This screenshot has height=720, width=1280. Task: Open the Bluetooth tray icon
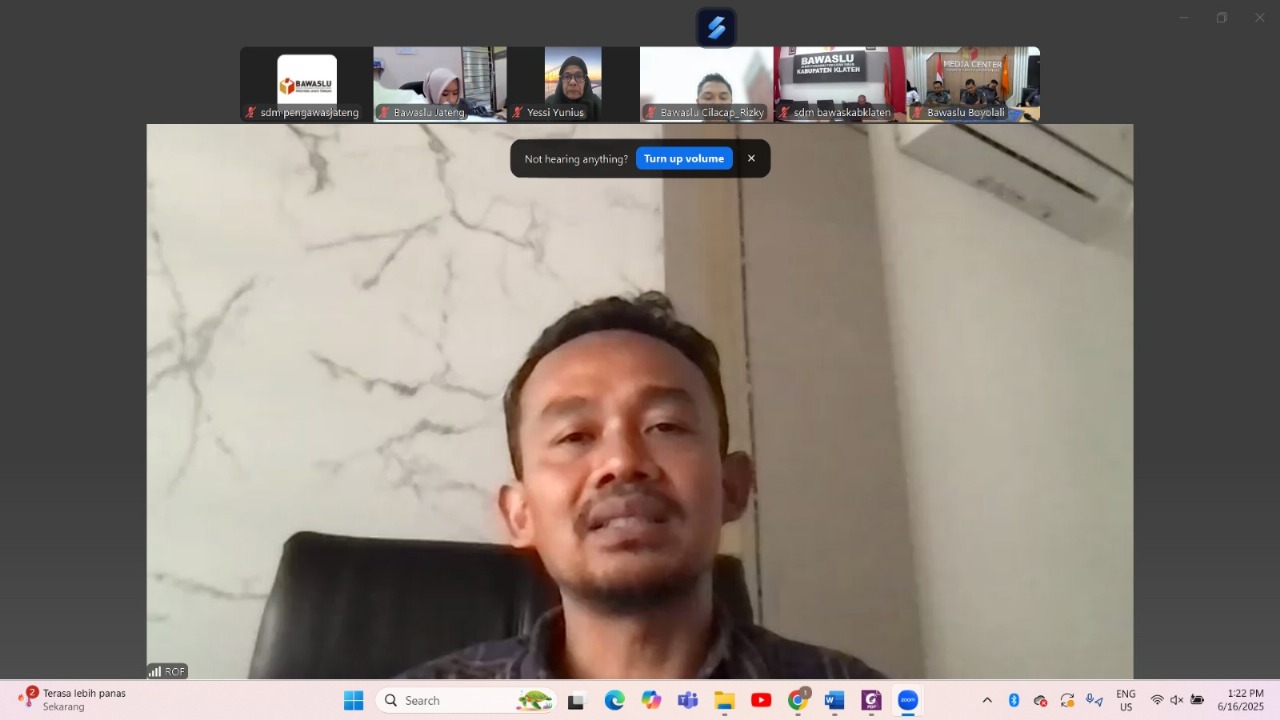click(1013, 701)
